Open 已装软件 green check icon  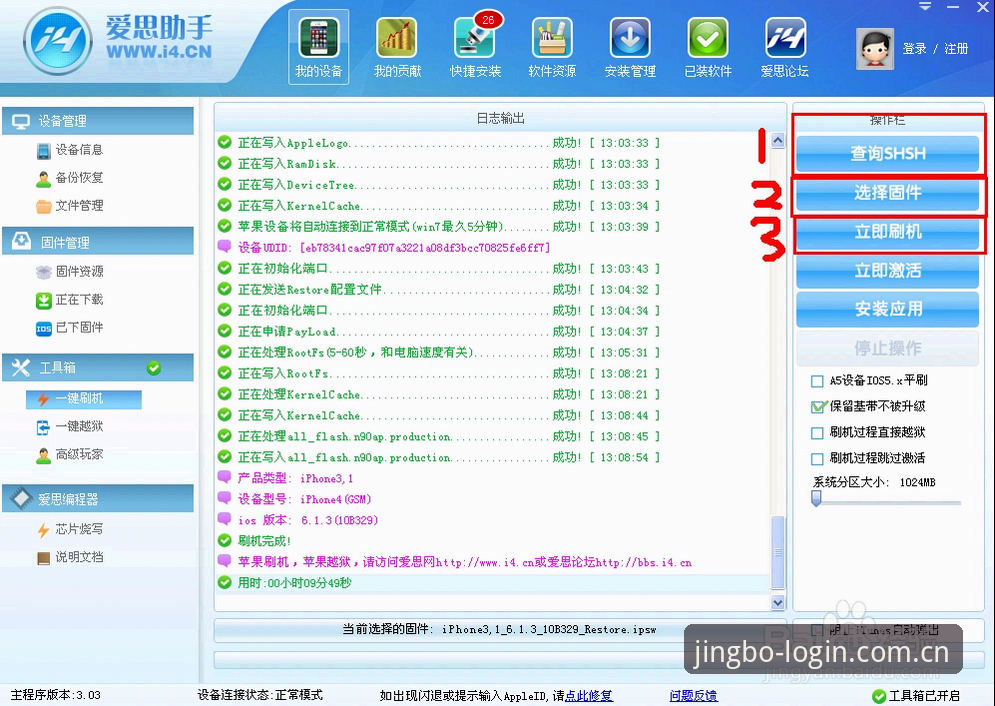click(708, 47)
